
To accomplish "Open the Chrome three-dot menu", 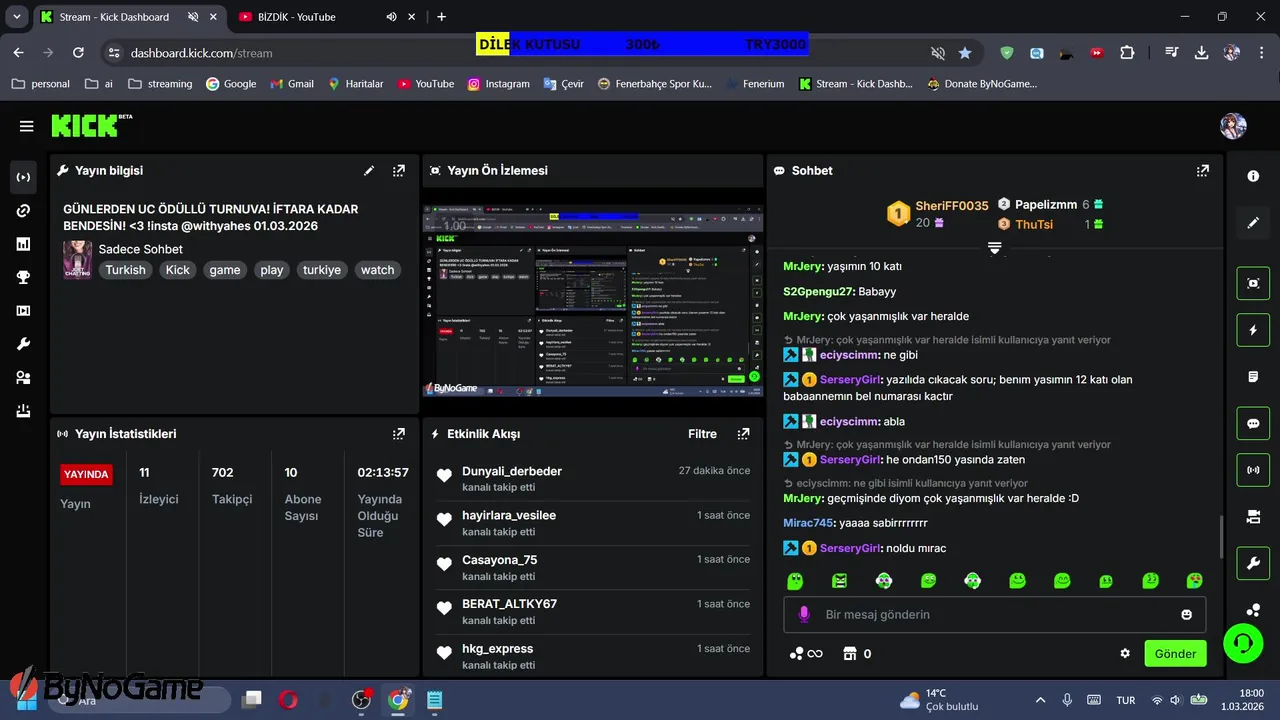I will pos(1262,53).
